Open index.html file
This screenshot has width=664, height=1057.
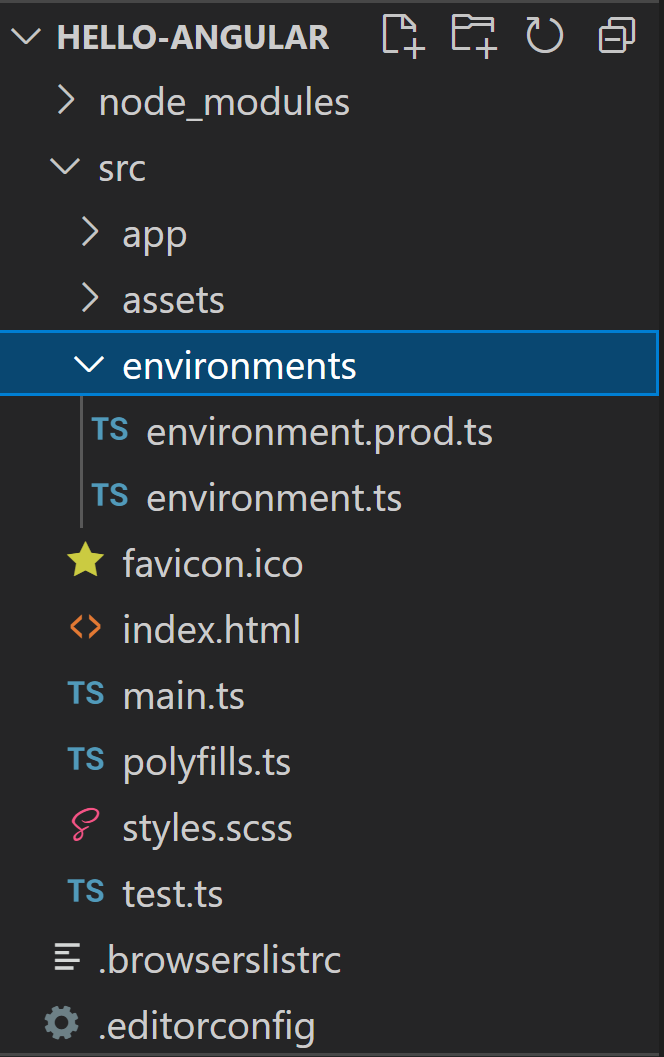click(x=212, y=630)
